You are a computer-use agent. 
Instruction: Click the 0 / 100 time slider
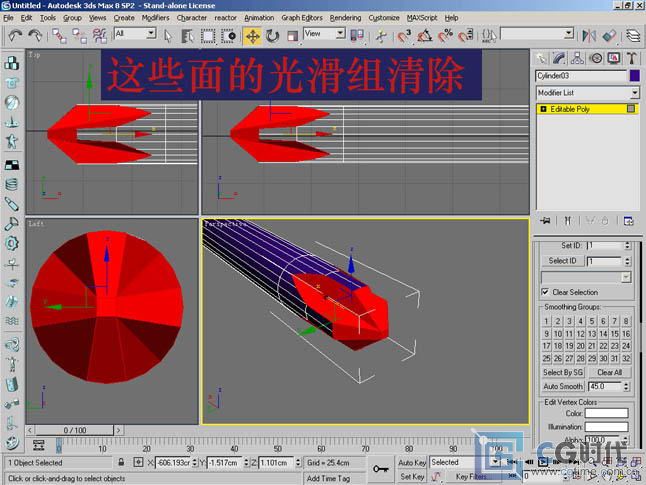coord(75,430)
